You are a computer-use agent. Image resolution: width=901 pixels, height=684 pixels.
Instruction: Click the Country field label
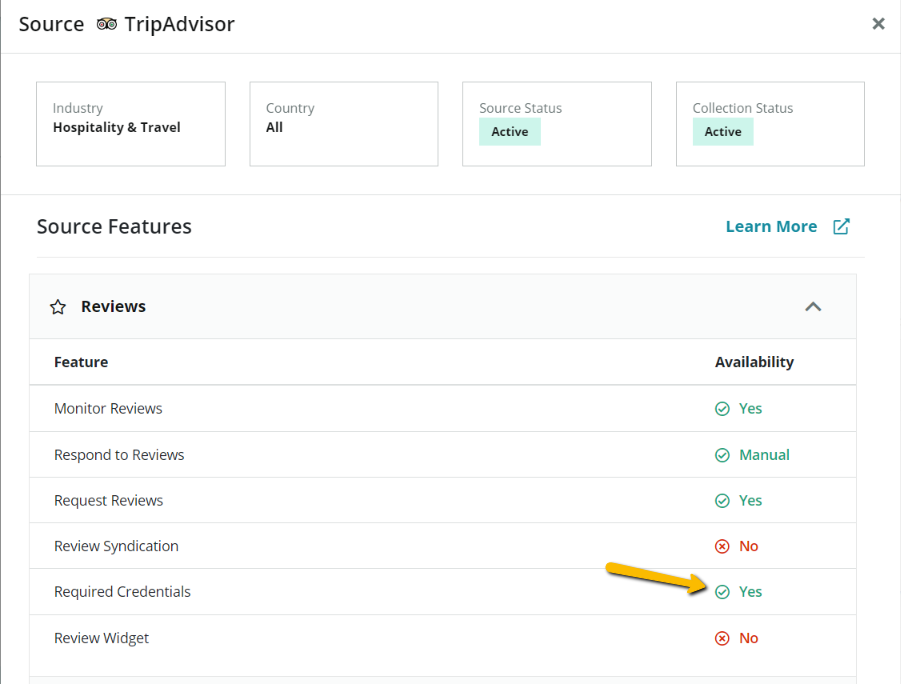pos(290,108)
